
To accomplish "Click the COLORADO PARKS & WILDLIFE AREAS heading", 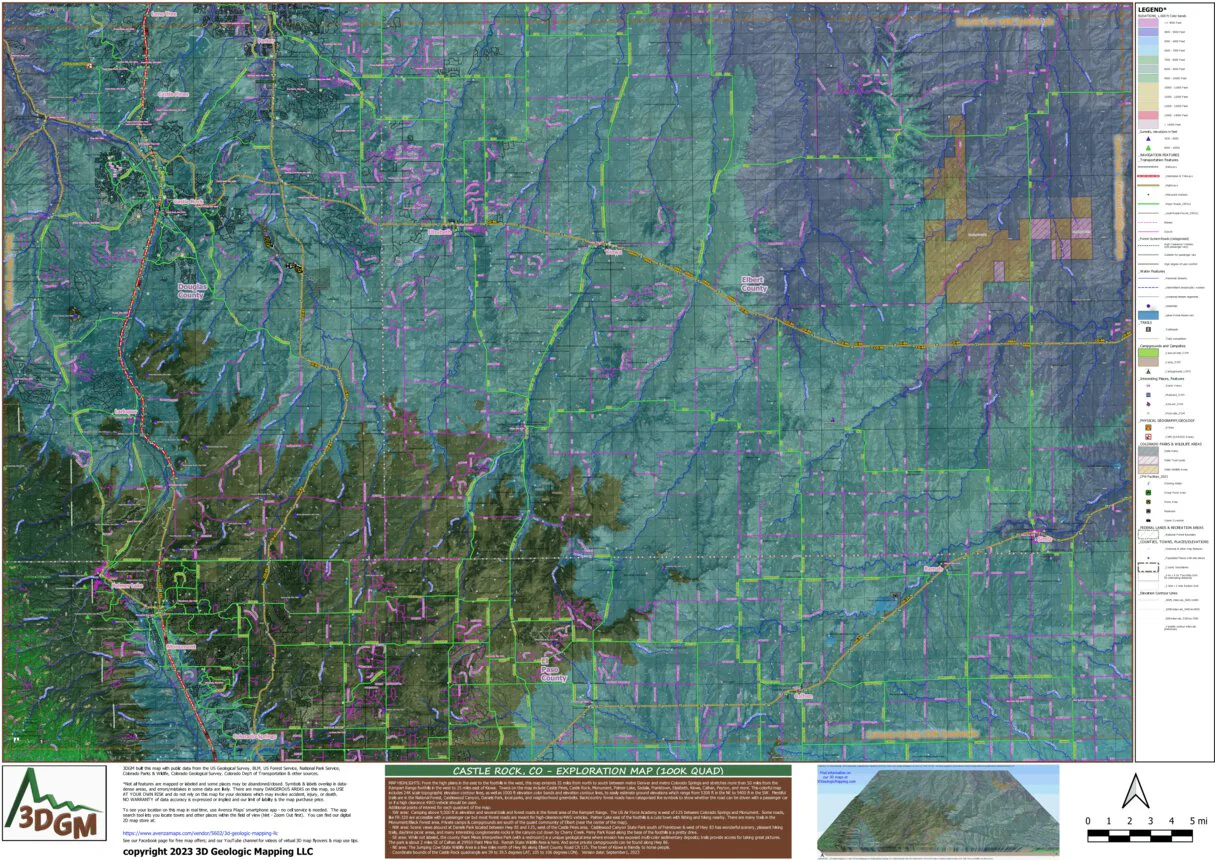I will (1170, 443).
